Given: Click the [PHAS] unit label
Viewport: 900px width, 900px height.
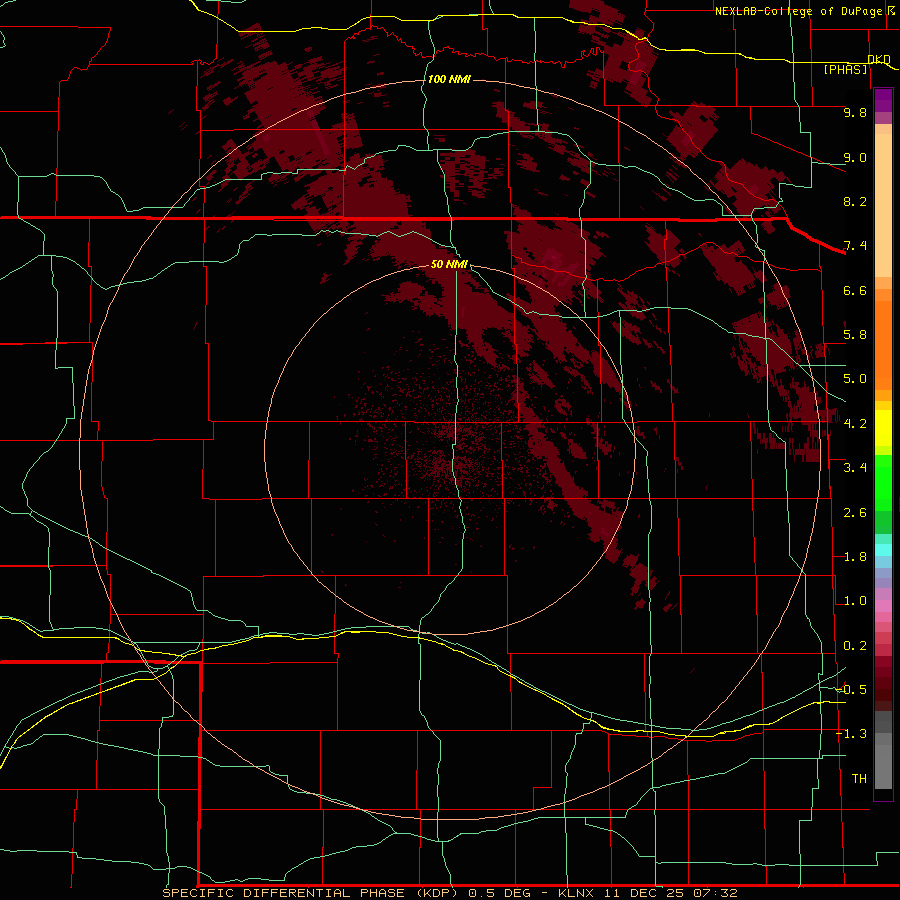Looking at the screenshot, I should coord(845,70).
